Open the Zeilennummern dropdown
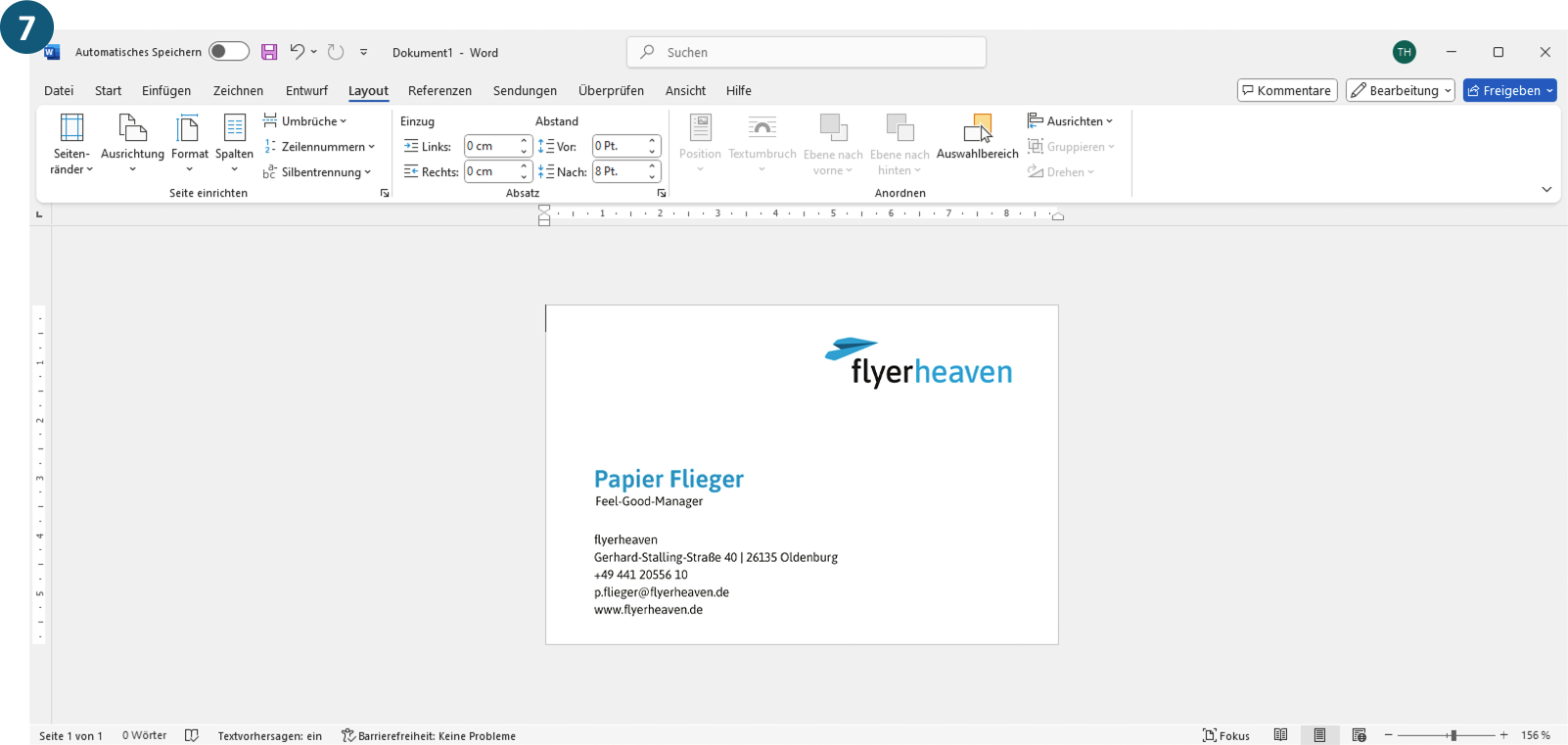Image resolution: width=1568 pixels, height=745 pixels. (319, 147)
